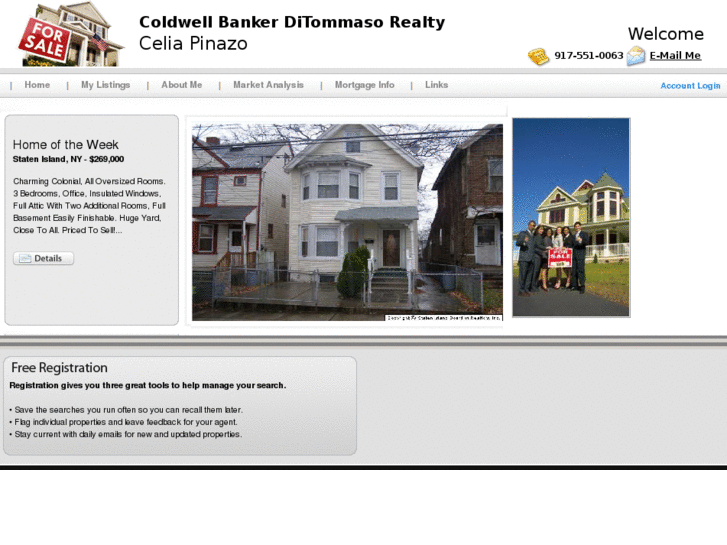Image resolution: width=727 pixels, height=545 pixels.
Task: Click the Staten Island colonial house photo
Action: point(347,222)
